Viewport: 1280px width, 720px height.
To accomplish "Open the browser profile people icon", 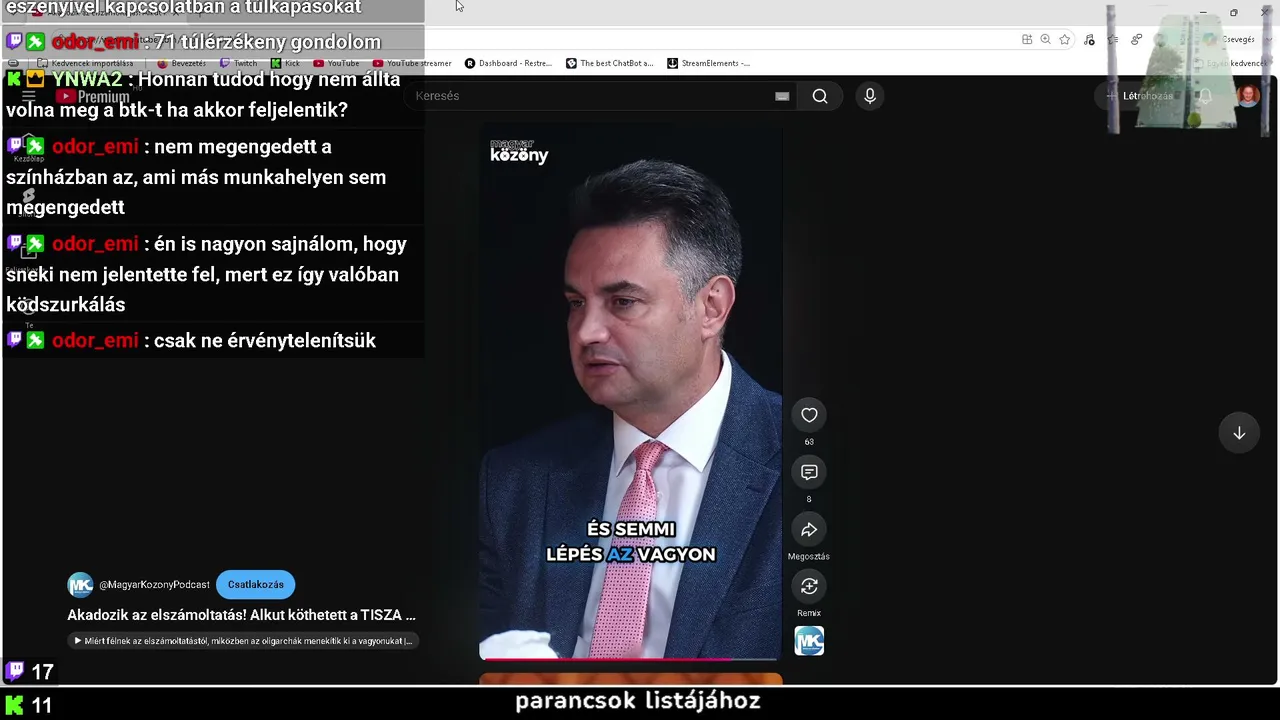I will click(x=1137, y=40).
